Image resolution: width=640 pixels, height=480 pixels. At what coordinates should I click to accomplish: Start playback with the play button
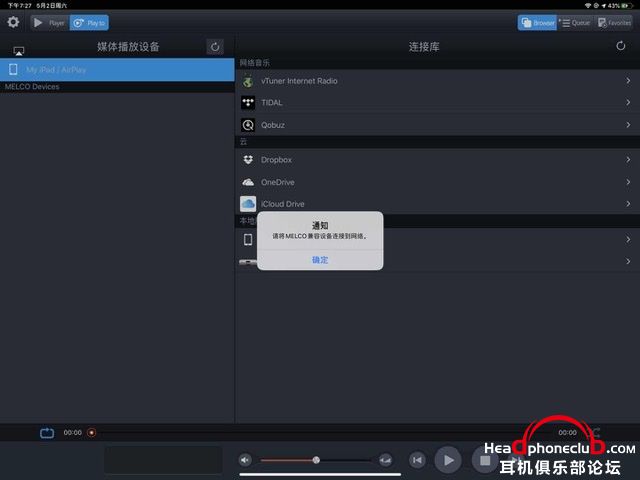point(448,460)
